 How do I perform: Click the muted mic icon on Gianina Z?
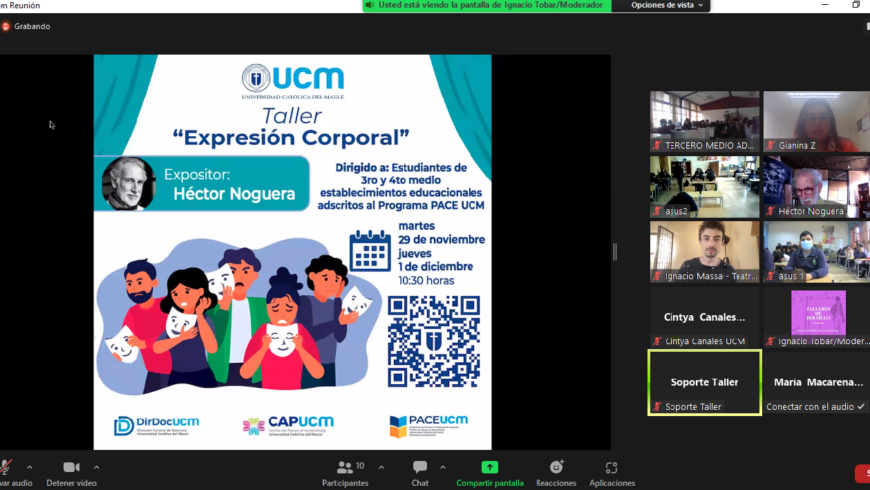pos(771,146)
